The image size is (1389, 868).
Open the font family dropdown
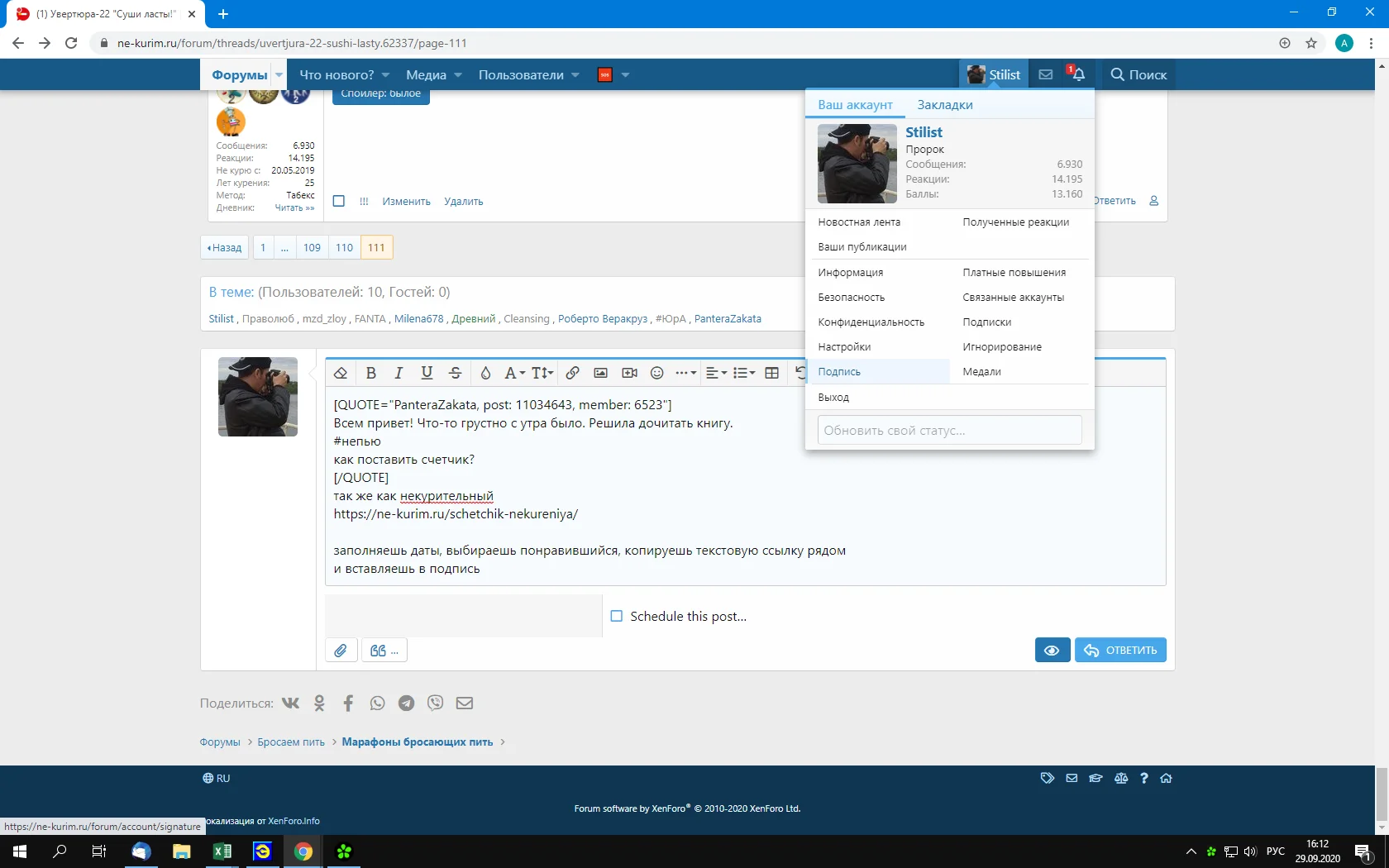514,373
